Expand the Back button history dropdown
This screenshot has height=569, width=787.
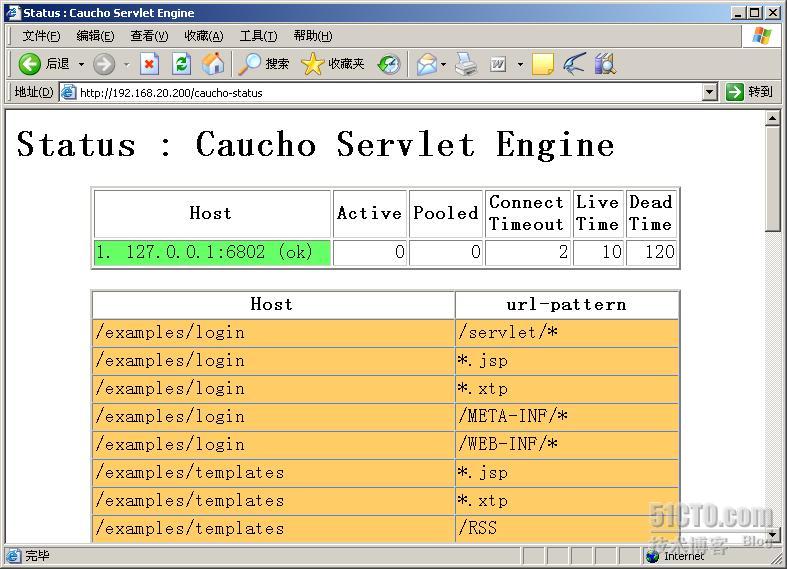coord(81,64)
